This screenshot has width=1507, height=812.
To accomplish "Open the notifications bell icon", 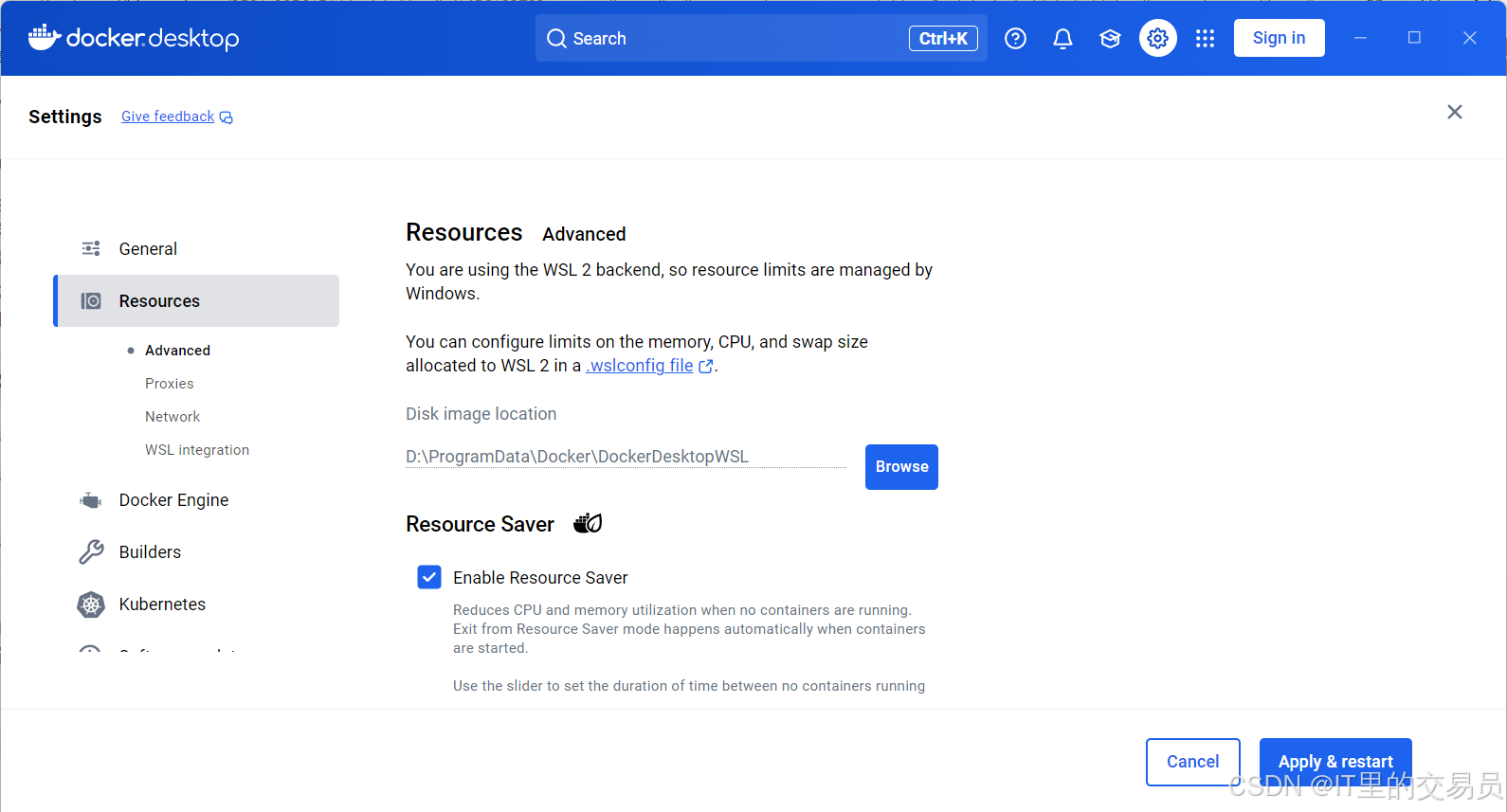I will tap(1062, 38).
